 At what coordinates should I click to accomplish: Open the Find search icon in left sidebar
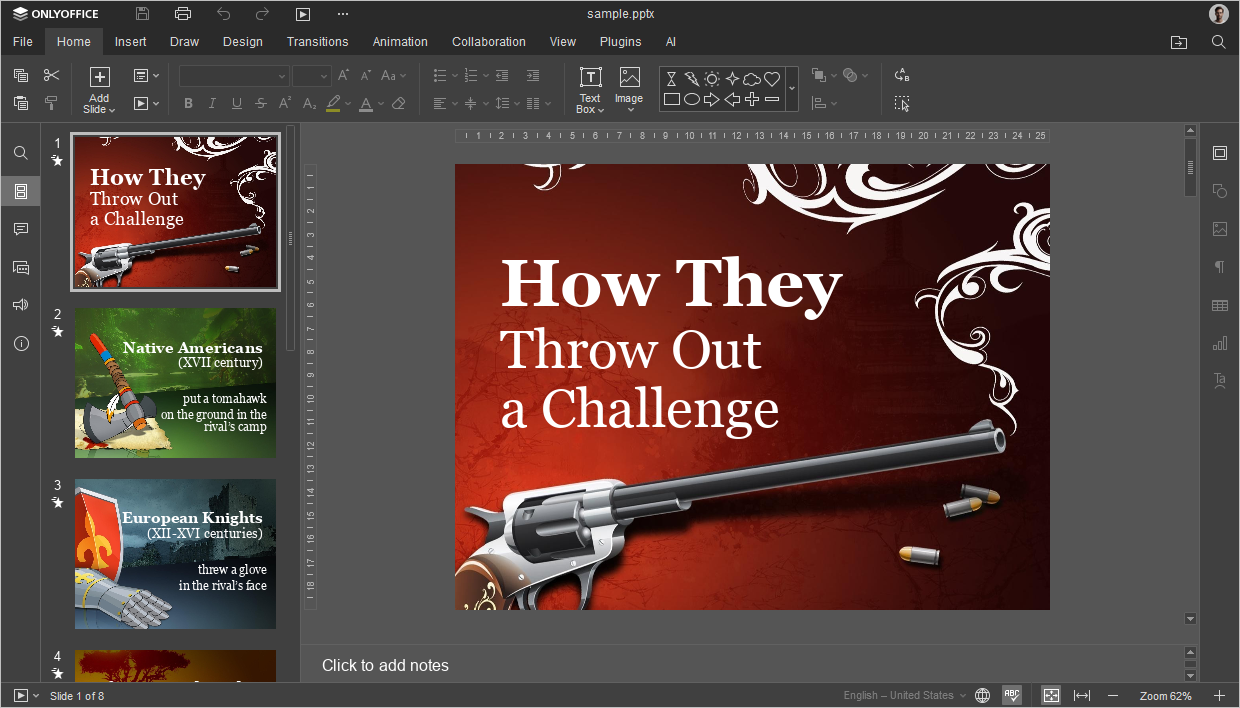(x=20, y=153)
